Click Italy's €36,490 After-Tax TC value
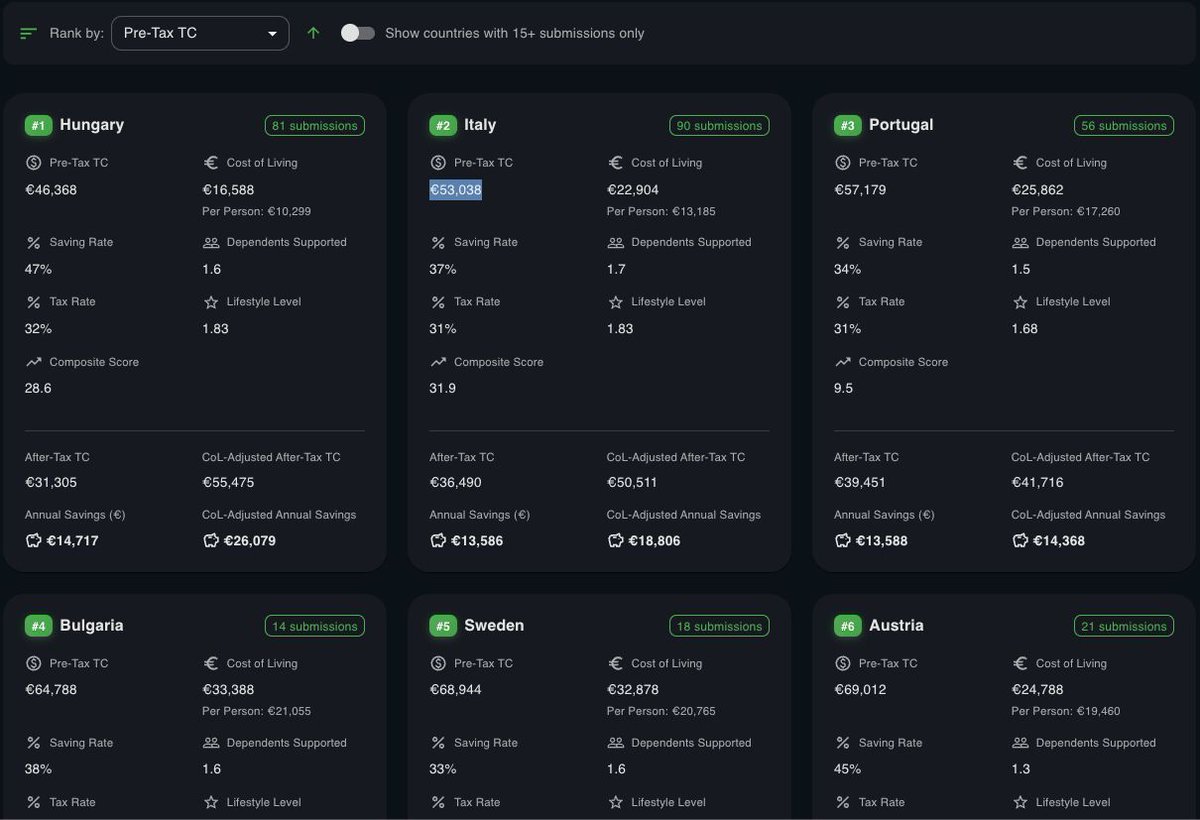 [x=456, y=482]
